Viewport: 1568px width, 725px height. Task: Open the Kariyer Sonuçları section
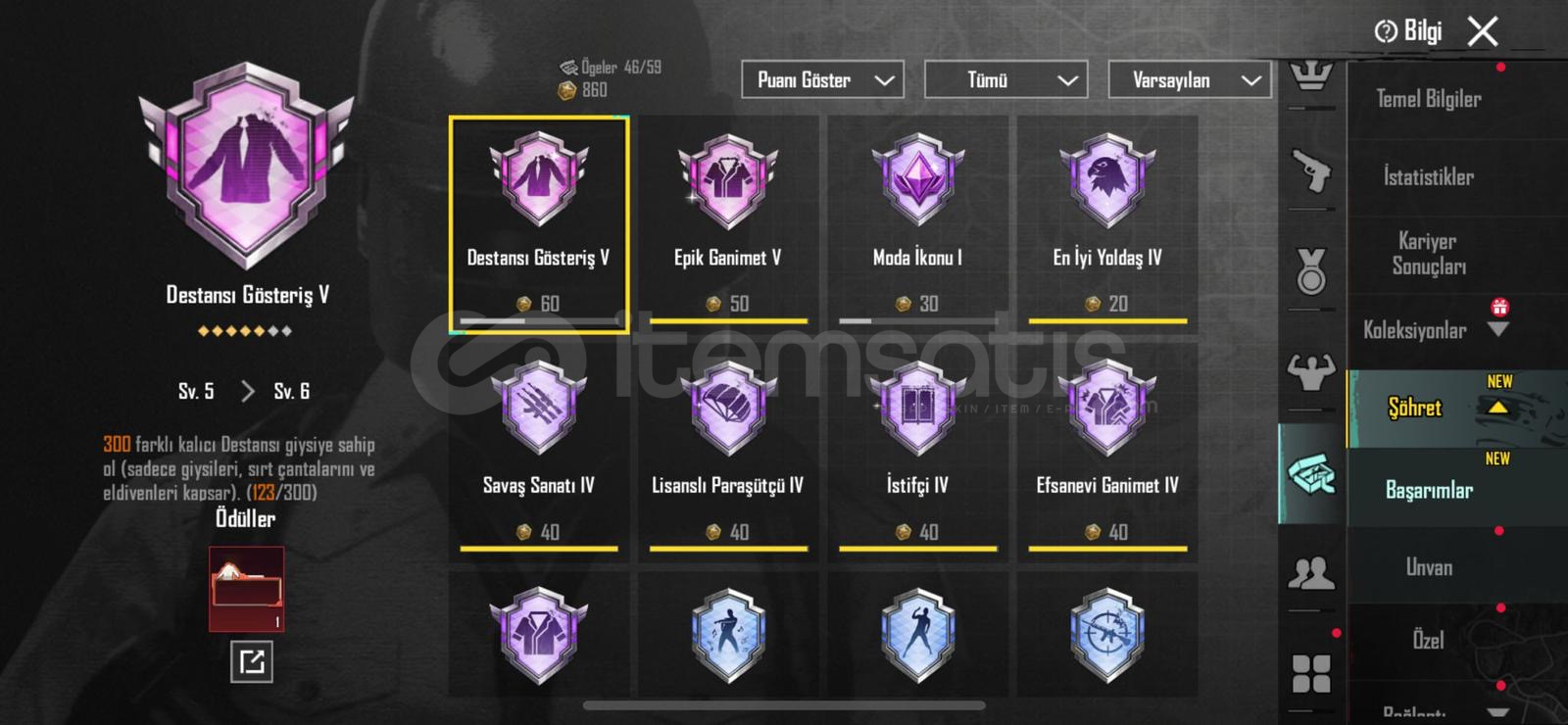[1428, 254]
